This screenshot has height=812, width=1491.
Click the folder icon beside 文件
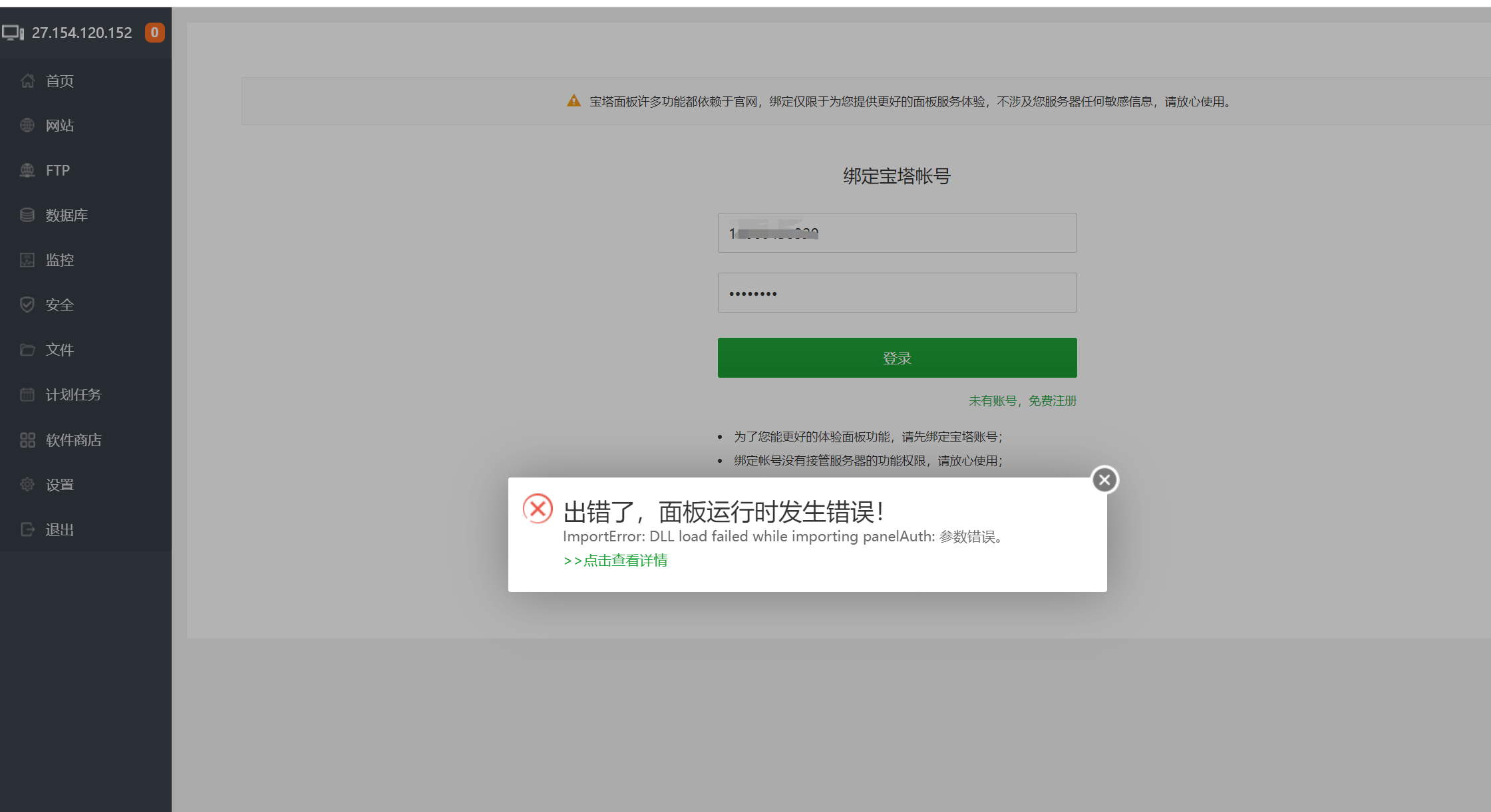point(27,350)
